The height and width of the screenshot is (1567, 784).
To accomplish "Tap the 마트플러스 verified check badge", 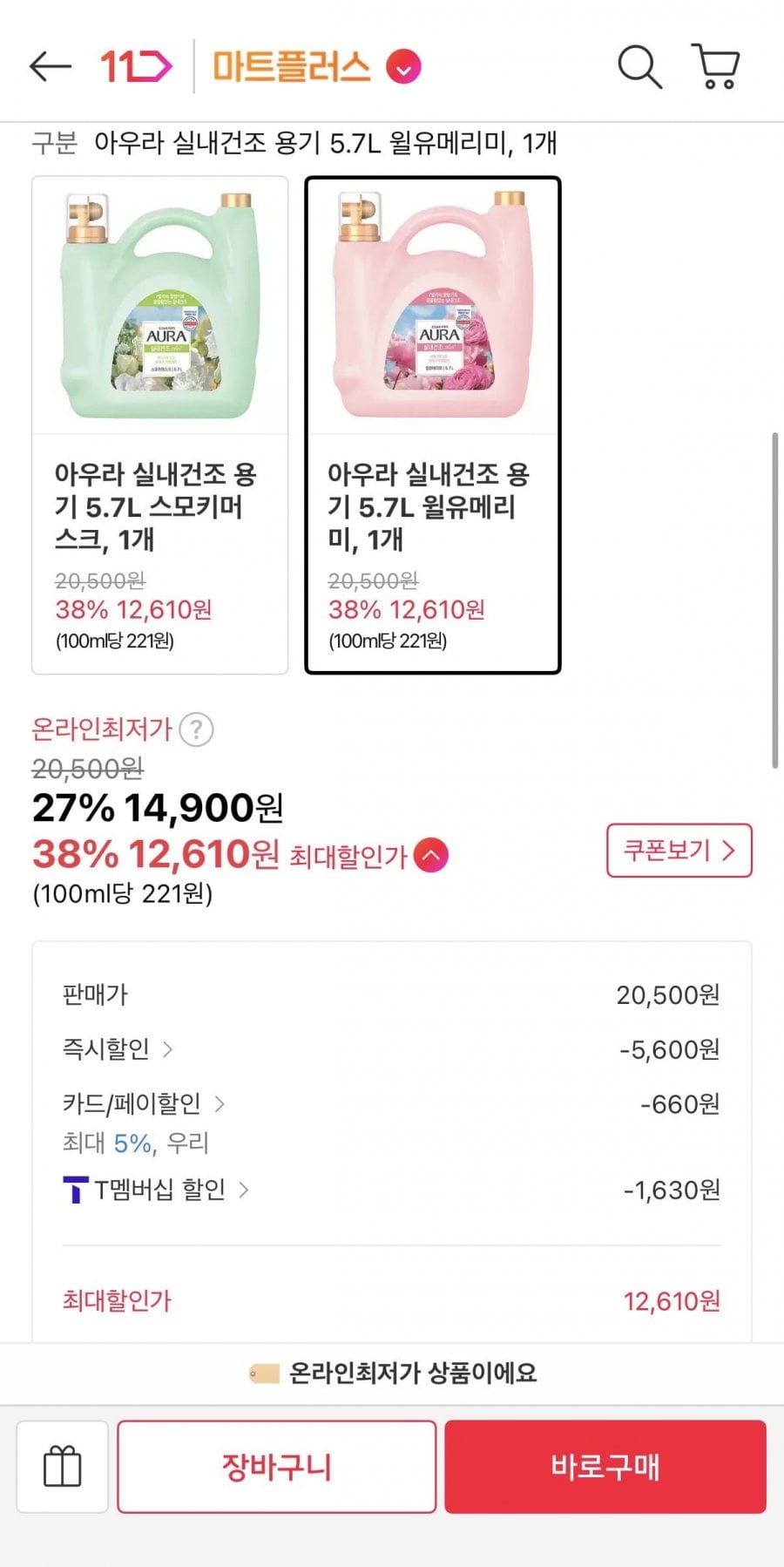I will pos(403,66).
